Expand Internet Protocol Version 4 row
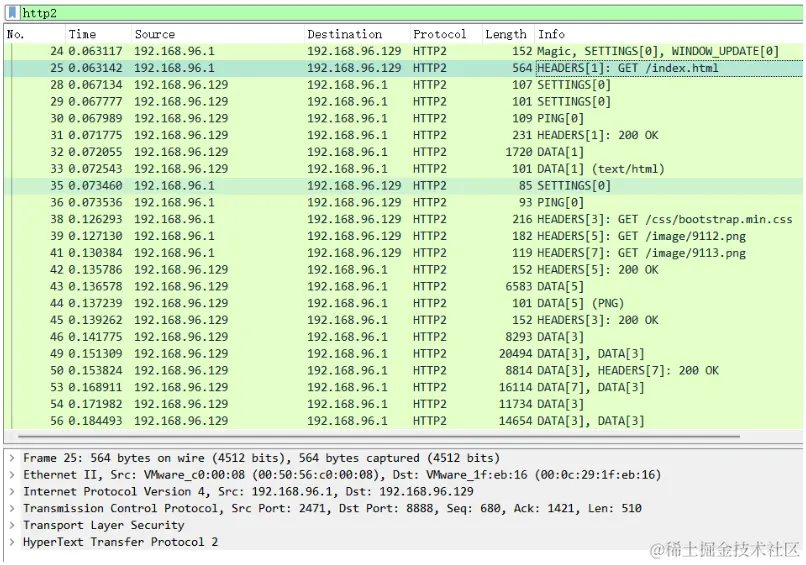Viewport: 806px width, 565px height. (12, 492)
